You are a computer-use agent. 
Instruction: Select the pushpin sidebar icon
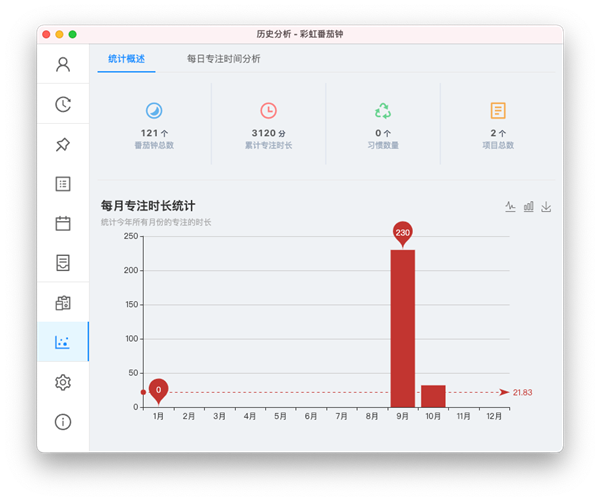[x=63, y=144]
